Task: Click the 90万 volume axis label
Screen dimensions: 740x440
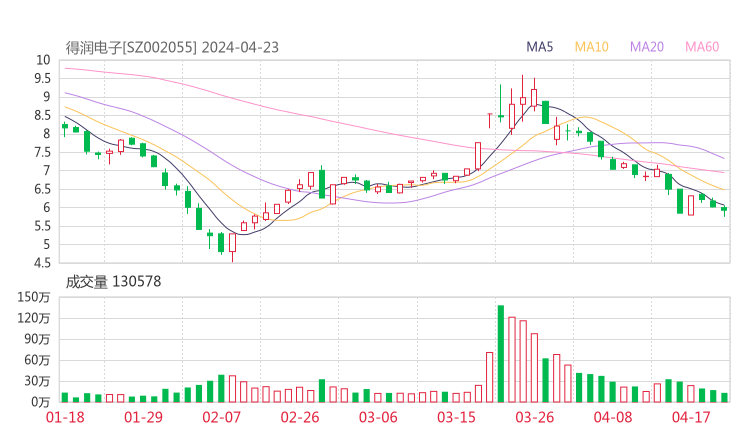Action: tap(37, 339)
